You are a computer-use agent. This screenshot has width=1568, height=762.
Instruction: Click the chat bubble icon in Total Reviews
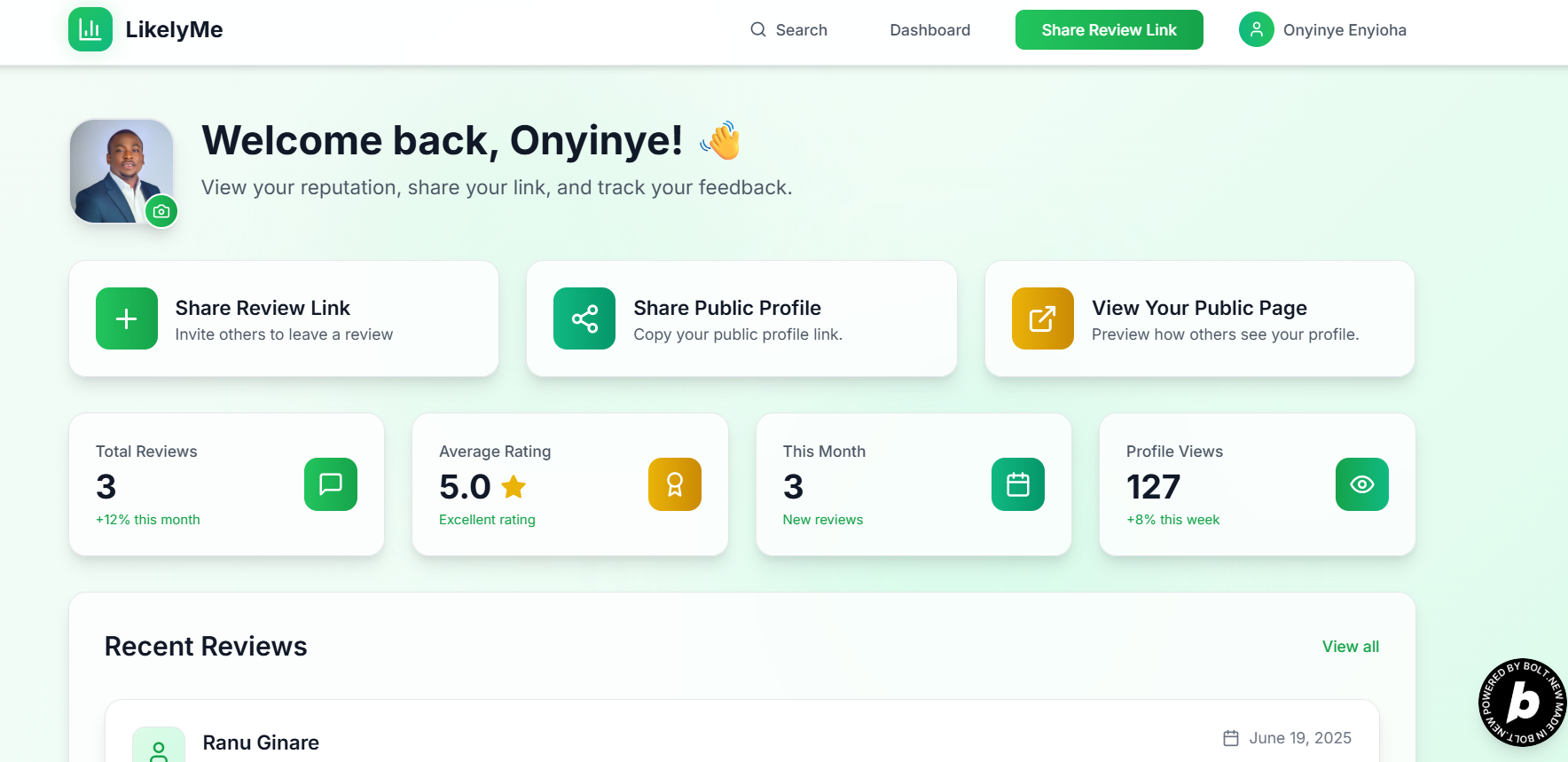(331, 484)
